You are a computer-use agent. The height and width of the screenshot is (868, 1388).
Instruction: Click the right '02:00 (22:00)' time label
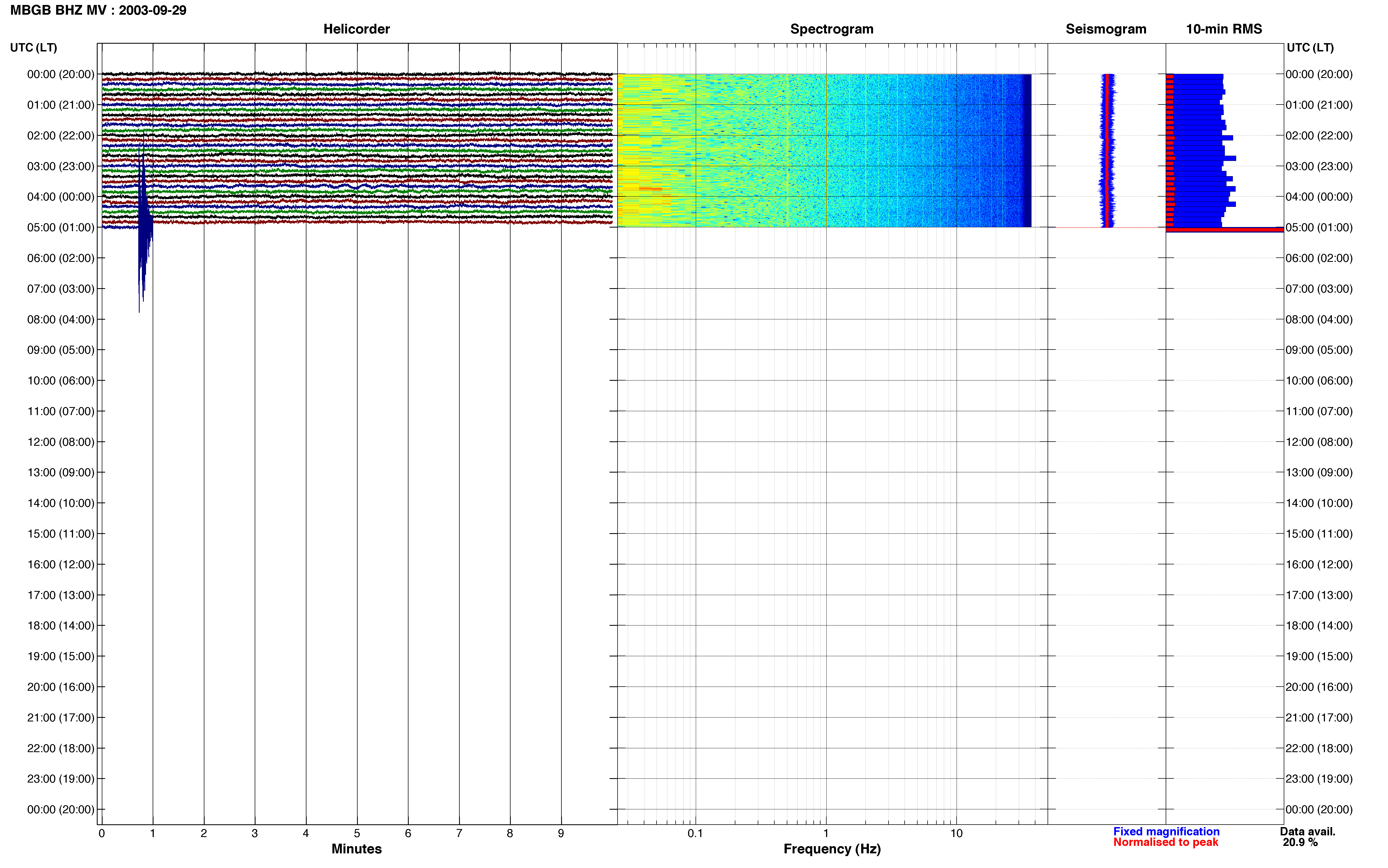point(1319,135)
